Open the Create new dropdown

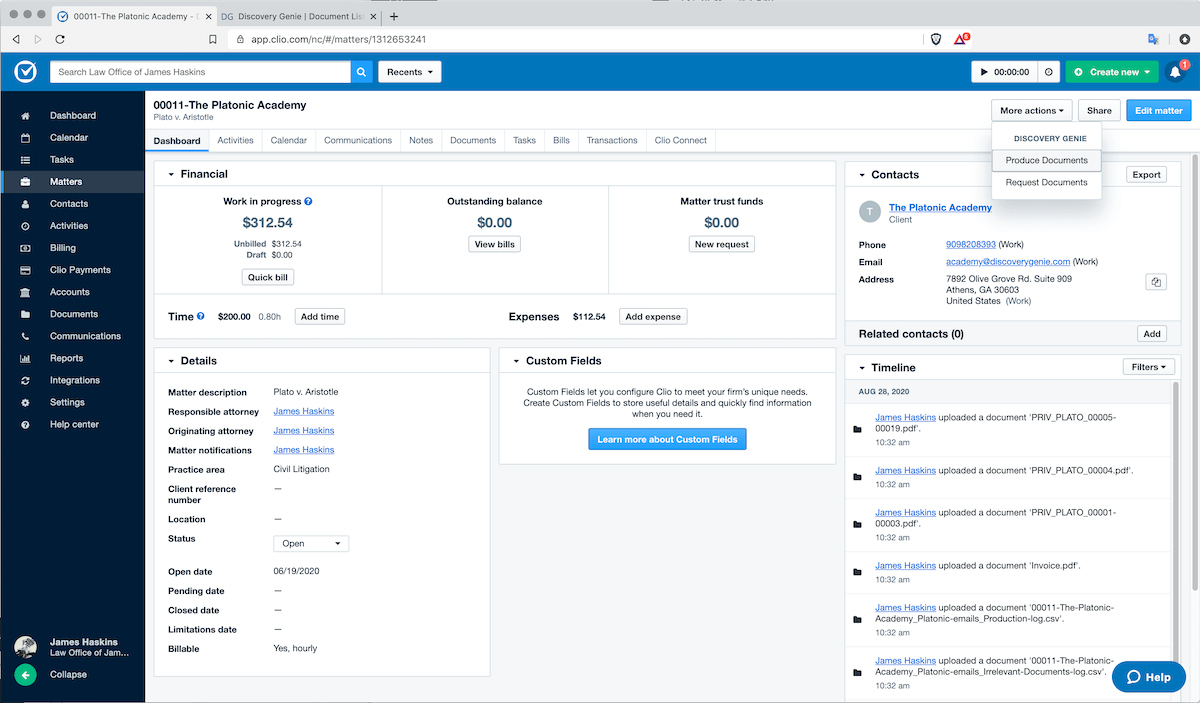(x=1111, y=72)
